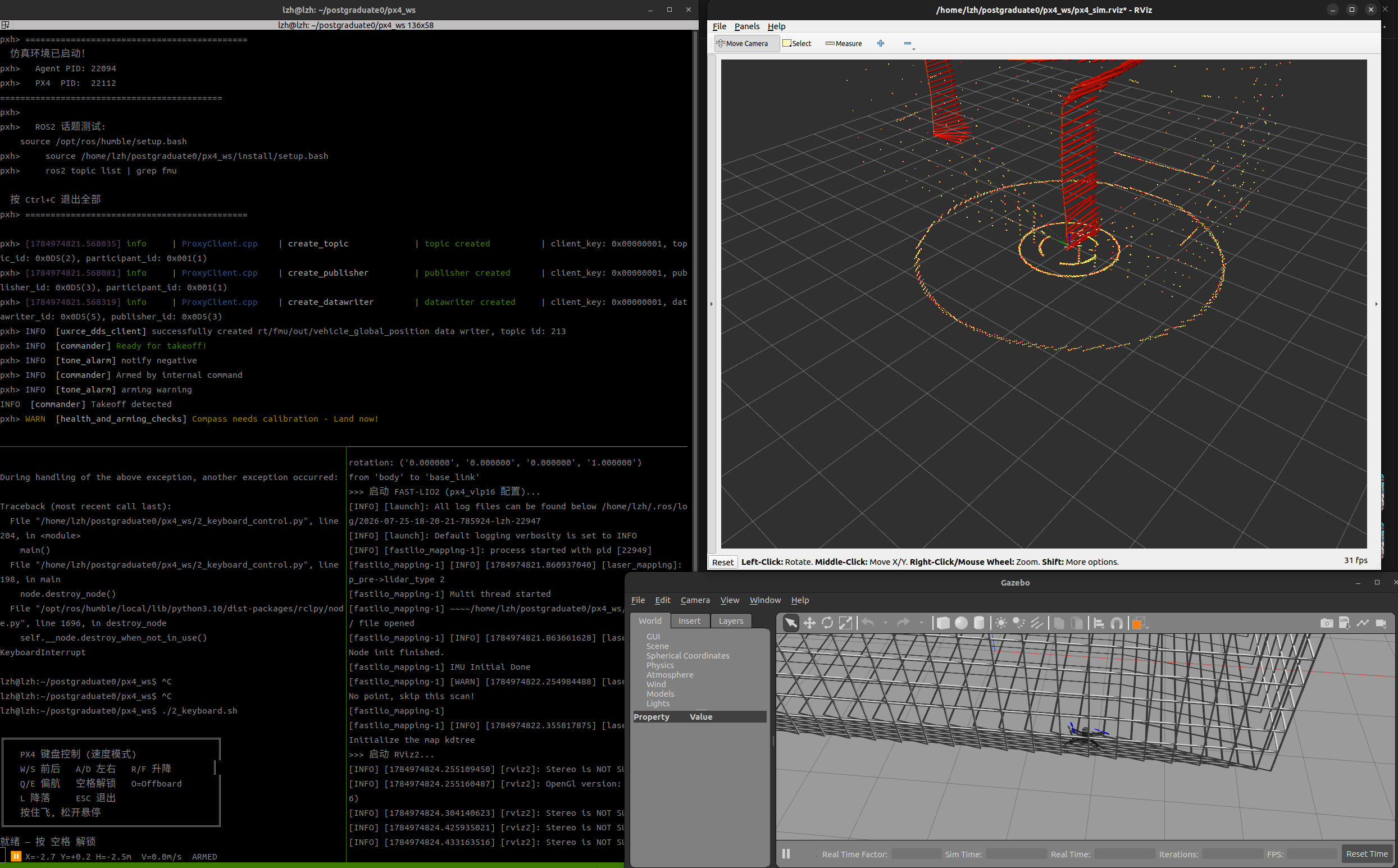Click Gazebo video record icon

[x=1381, y=623]
